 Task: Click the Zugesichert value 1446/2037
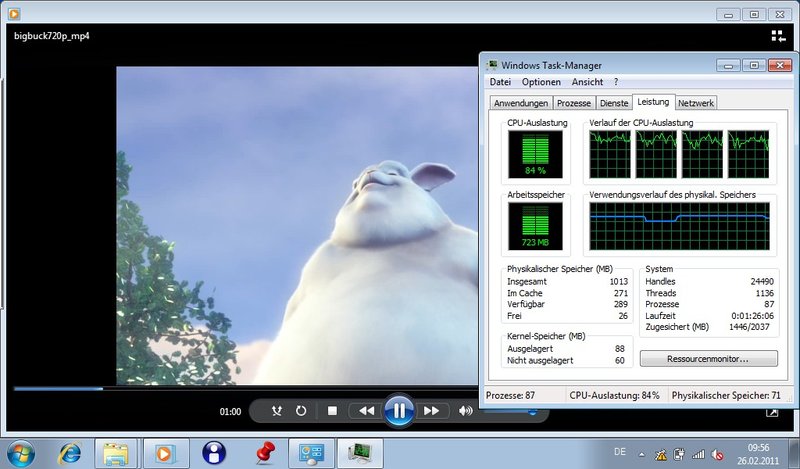click(749, 327)
